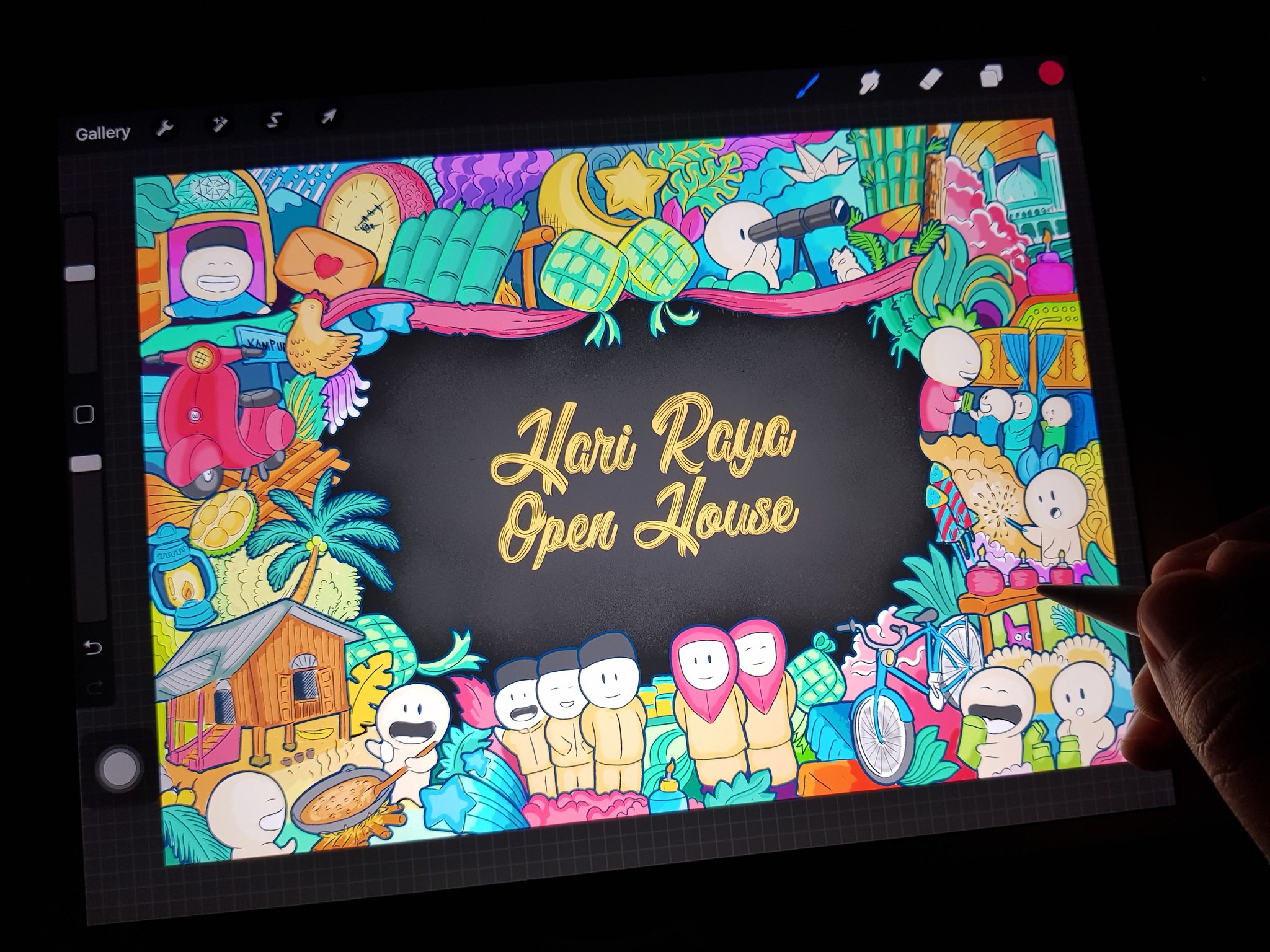The image size is (1270, 952).
Task: Select the Eraser tool
Action: coord(931,79)
